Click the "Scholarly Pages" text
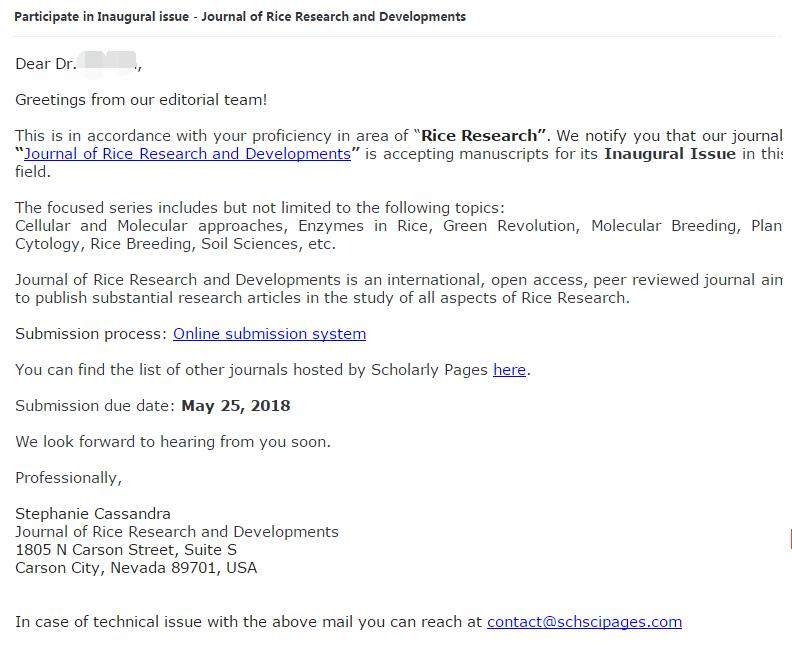The image size is (792, 652). click(x=430, y=370)
